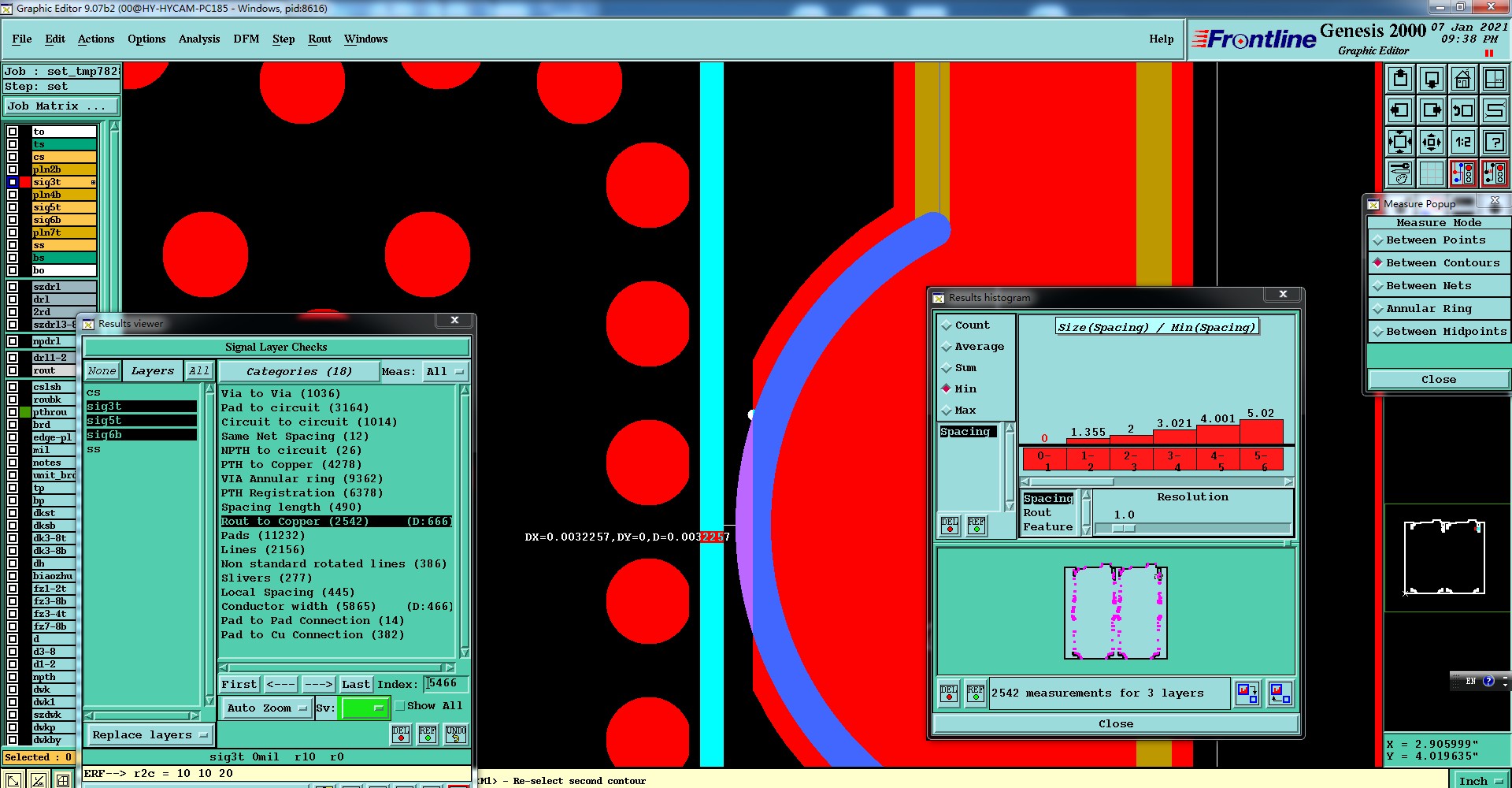Select Between Nets measure mode
Viewport: 1512px width, 788px height.
(1439, 286)
